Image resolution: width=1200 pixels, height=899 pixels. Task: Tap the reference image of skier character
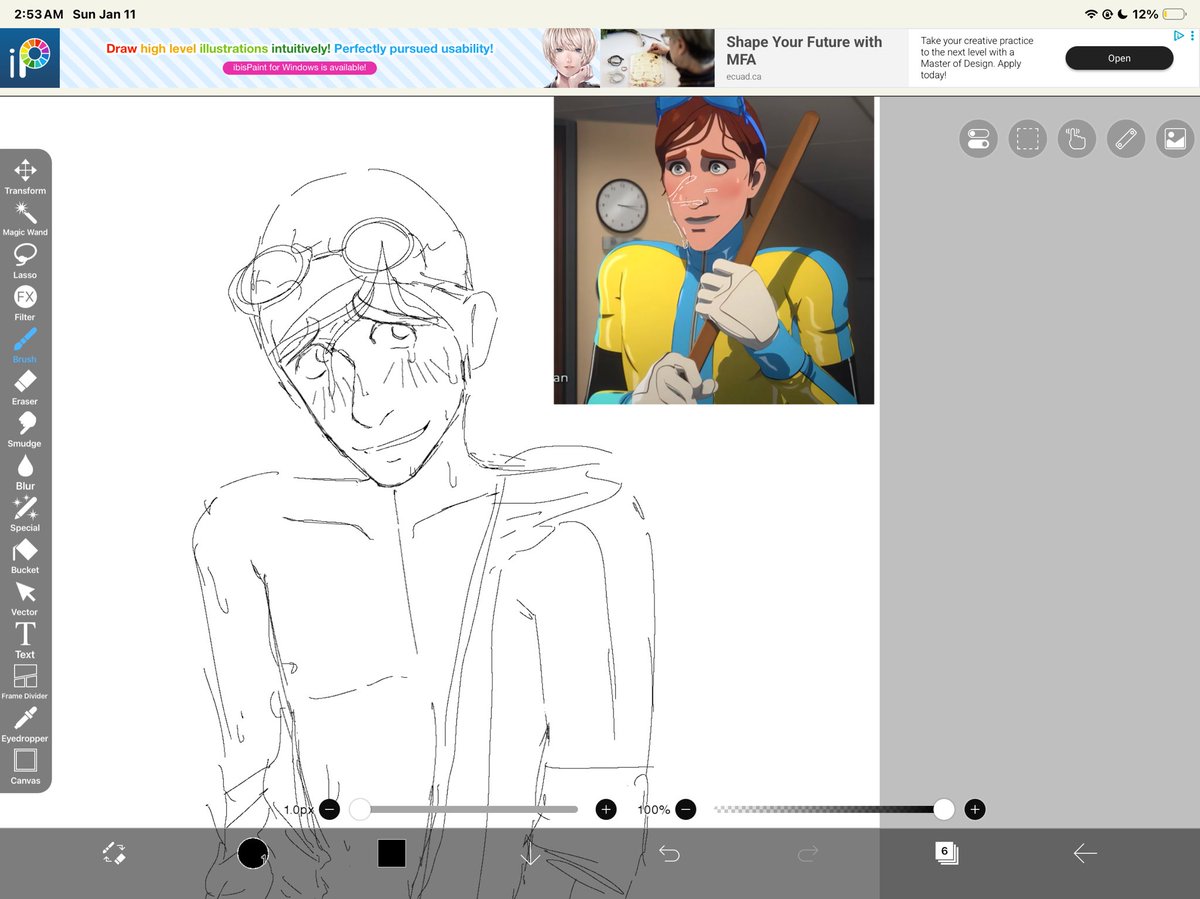[x=714, y=250]
